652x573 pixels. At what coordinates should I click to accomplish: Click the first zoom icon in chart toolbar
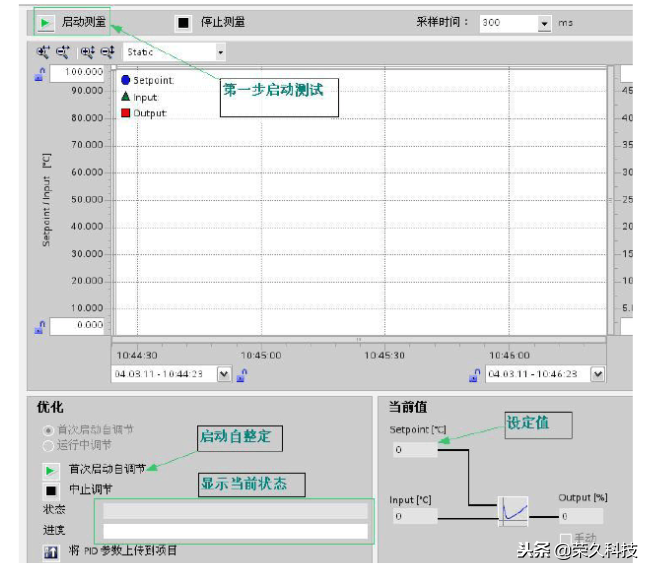click(43, 51)
